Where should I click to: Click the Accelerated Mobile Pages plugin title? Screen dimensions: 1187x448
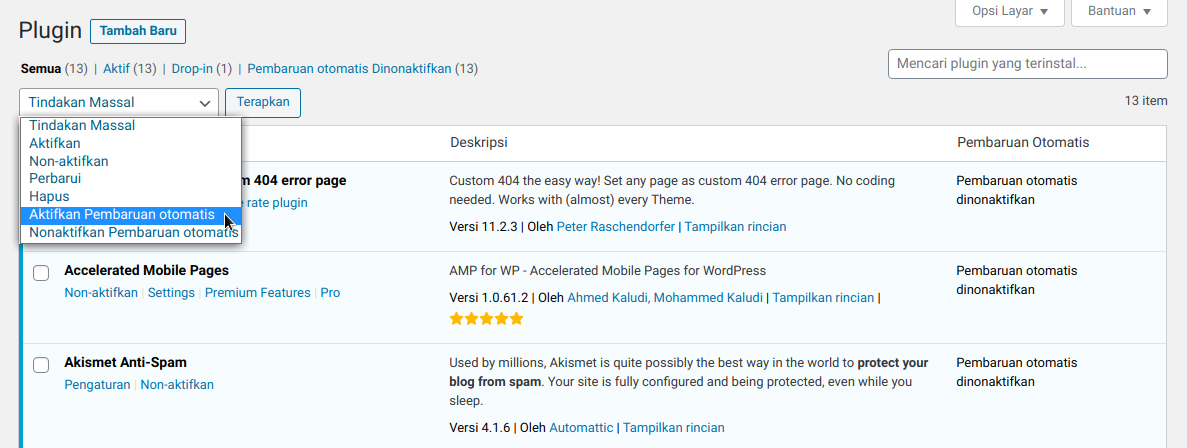[x=146, y=271]
